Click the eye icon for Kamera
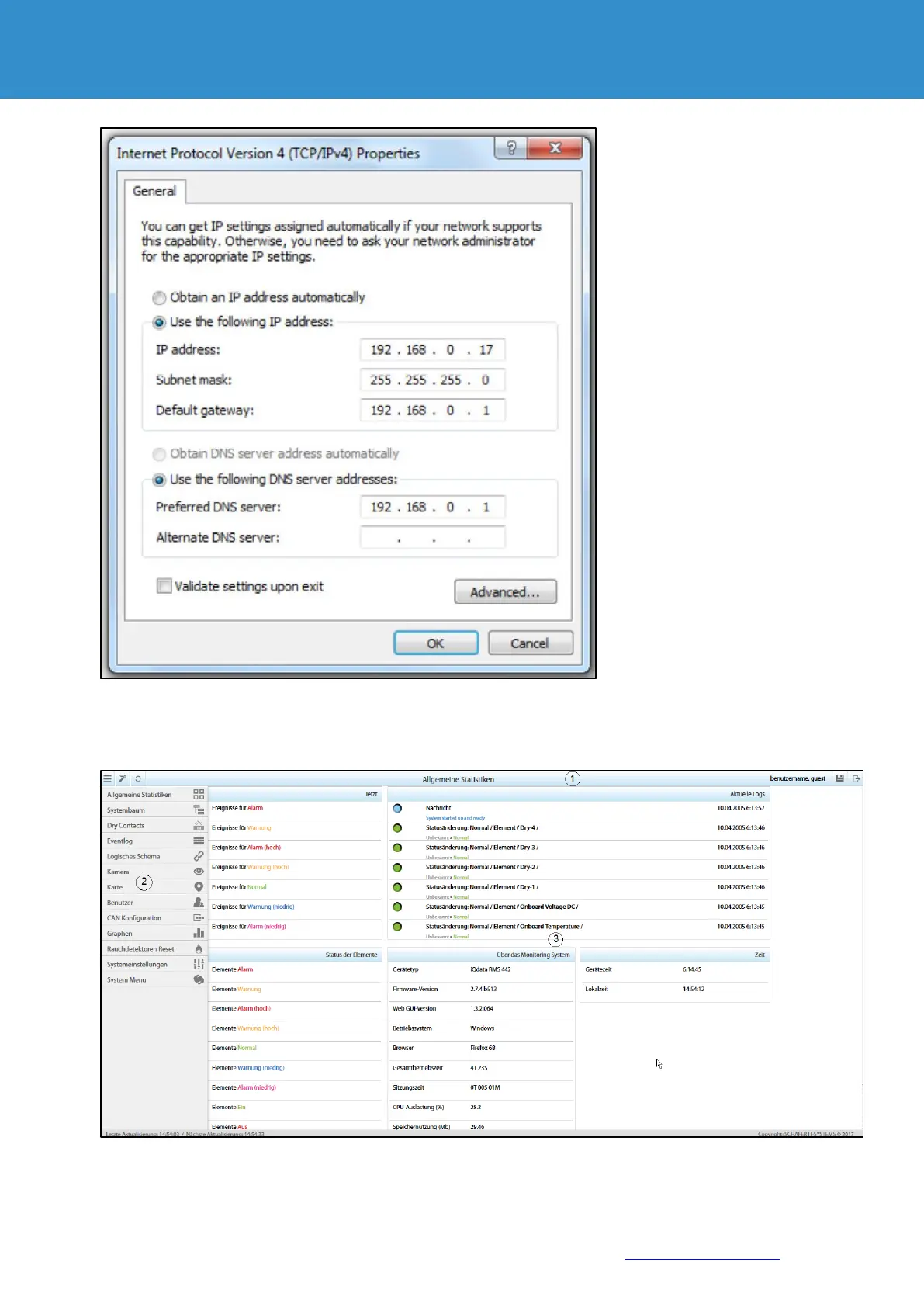 point(199,872)
